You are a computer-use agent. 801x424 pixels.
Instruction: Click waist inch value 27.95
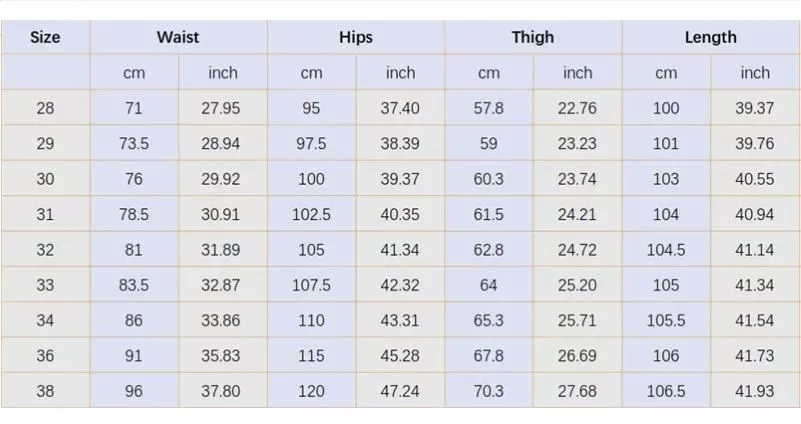click(221, 108)
